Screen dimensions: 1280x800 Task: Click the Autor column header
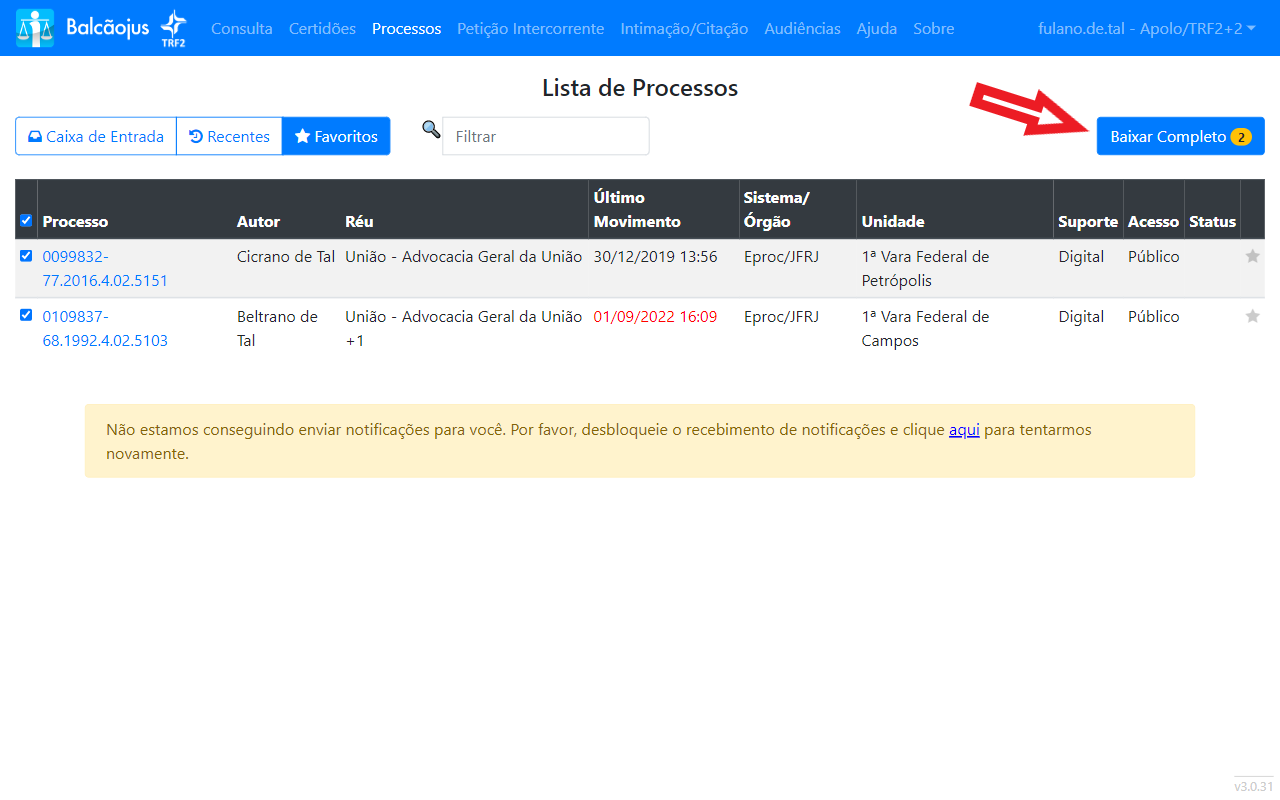[x=258, y=222]
